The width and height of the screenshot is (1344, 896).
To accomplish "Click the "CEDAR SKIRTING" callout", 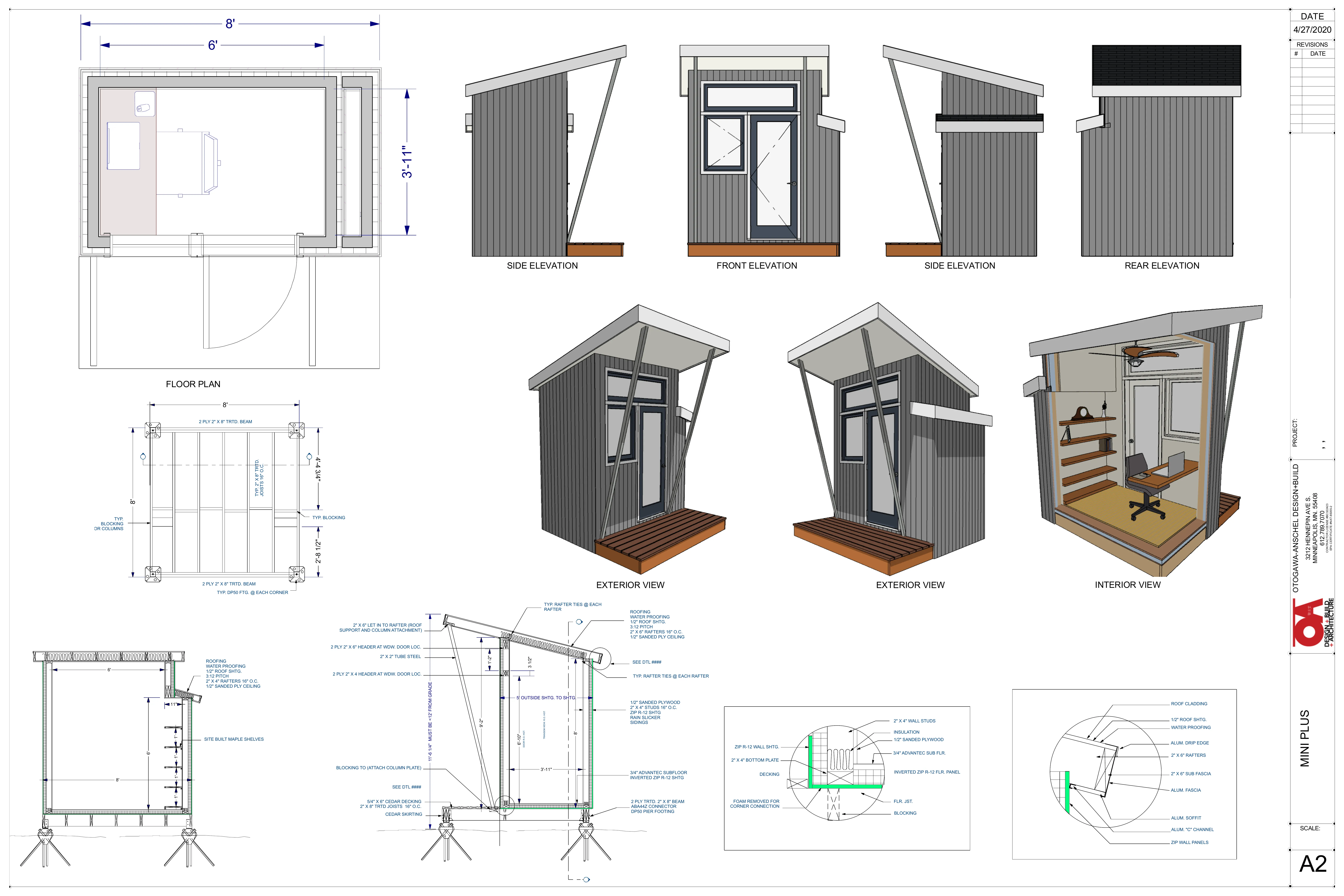I will click(x=403, y=814).
